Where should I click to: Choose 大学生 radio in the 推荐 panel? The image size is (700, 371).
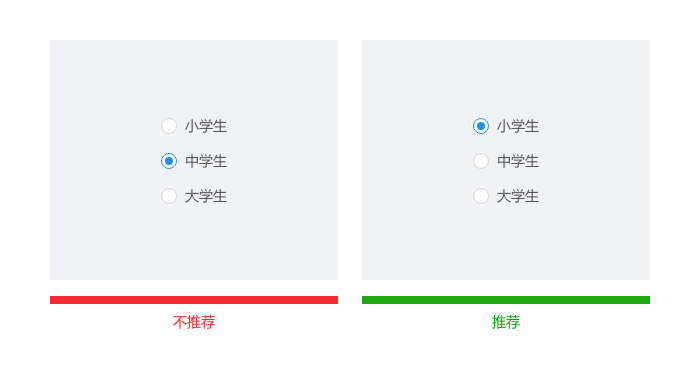[x=481, y=196]
